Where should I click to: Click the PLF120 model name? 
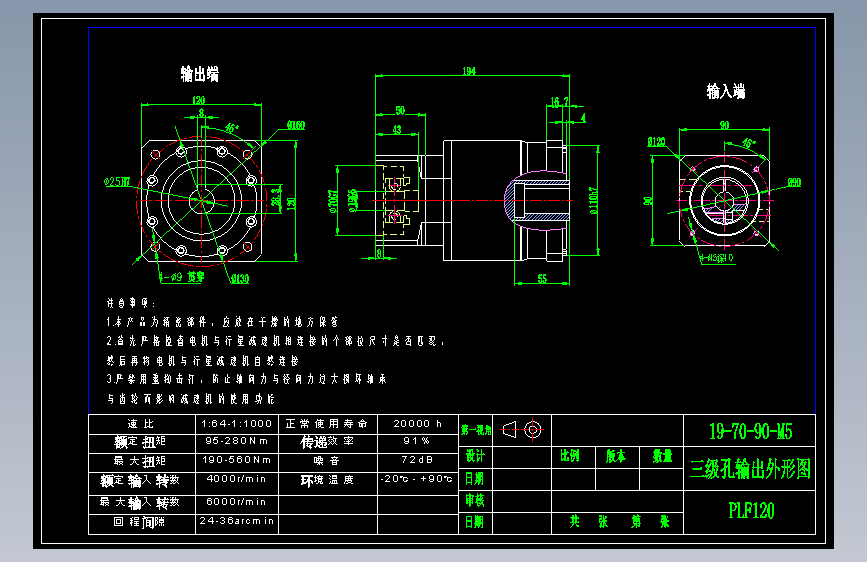(751, 510)
